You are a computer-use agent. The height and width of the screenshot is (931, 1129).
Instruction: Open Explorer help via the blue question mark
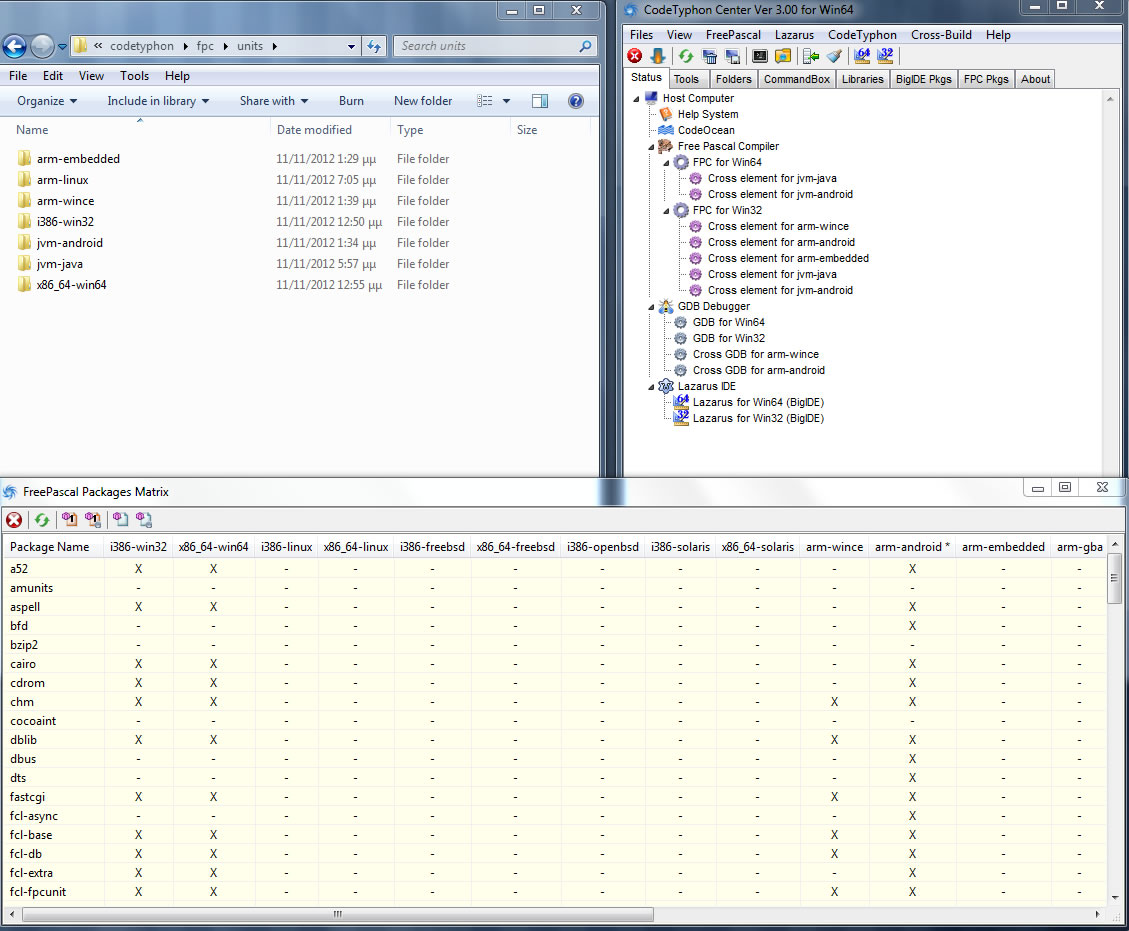(x=575, y=101)
